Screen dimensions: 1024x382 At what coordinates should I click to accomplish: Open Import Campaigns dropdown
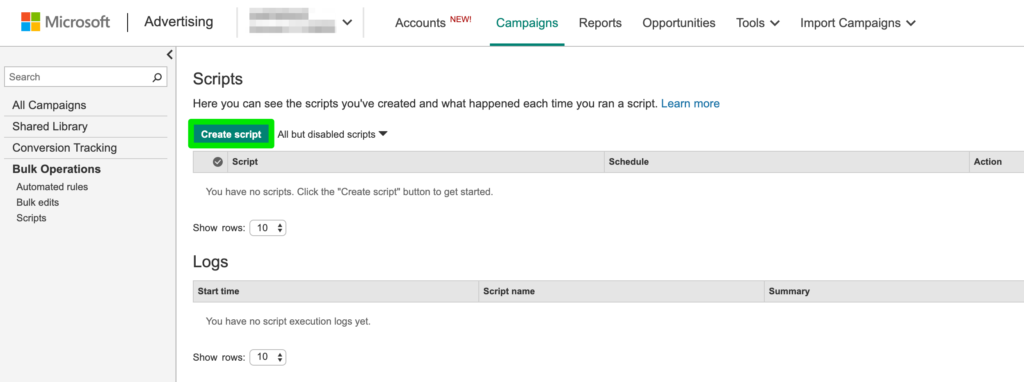[857, 23]
